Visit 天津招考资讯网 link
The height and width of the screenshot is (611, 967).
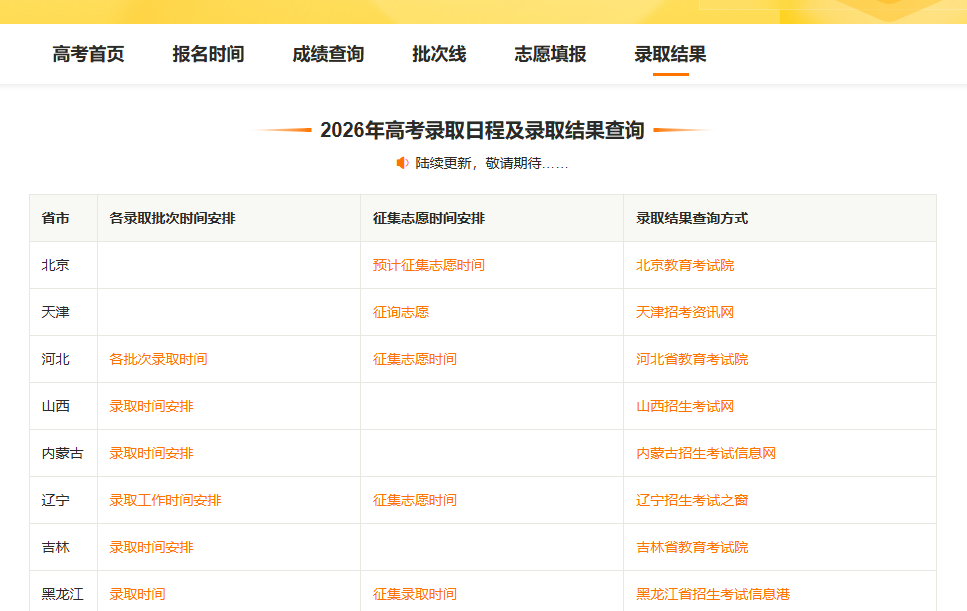point(685,312)
